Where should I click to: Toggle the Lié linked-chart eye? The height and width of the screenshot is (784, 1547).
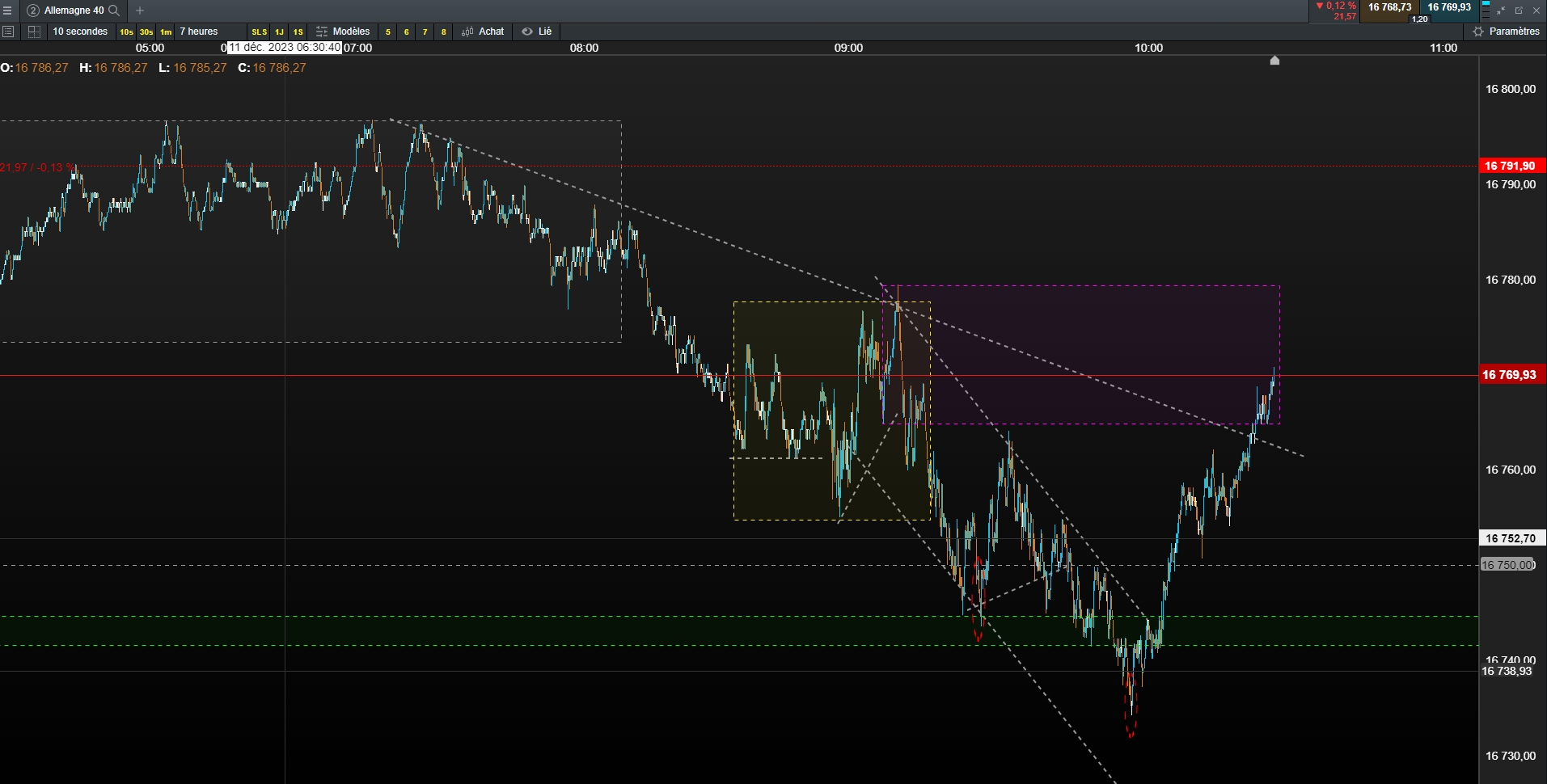click(x=527, y=32)
